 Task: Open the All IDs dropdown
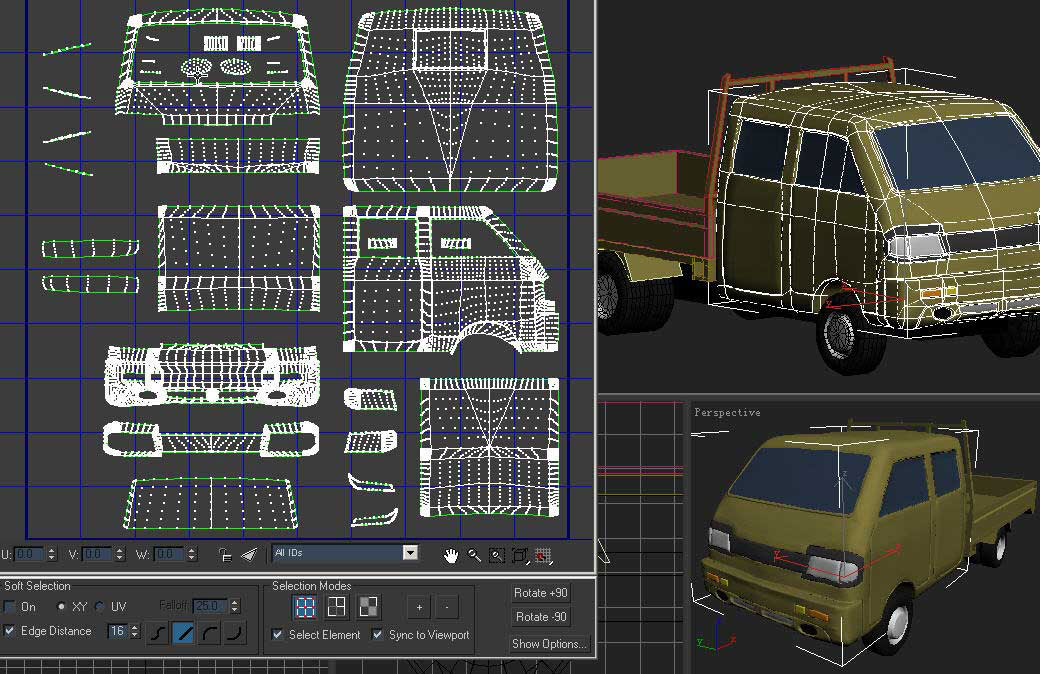(409, 553)
